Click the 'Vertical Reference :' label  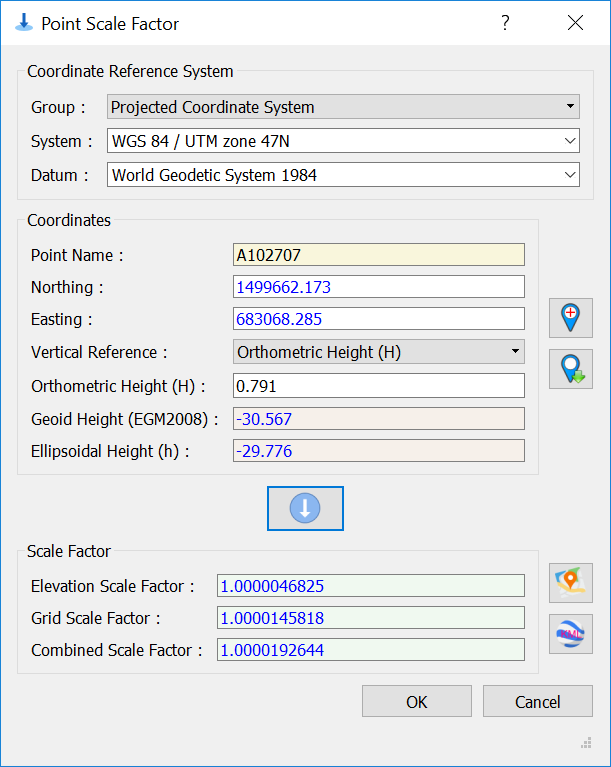point(99,352)
